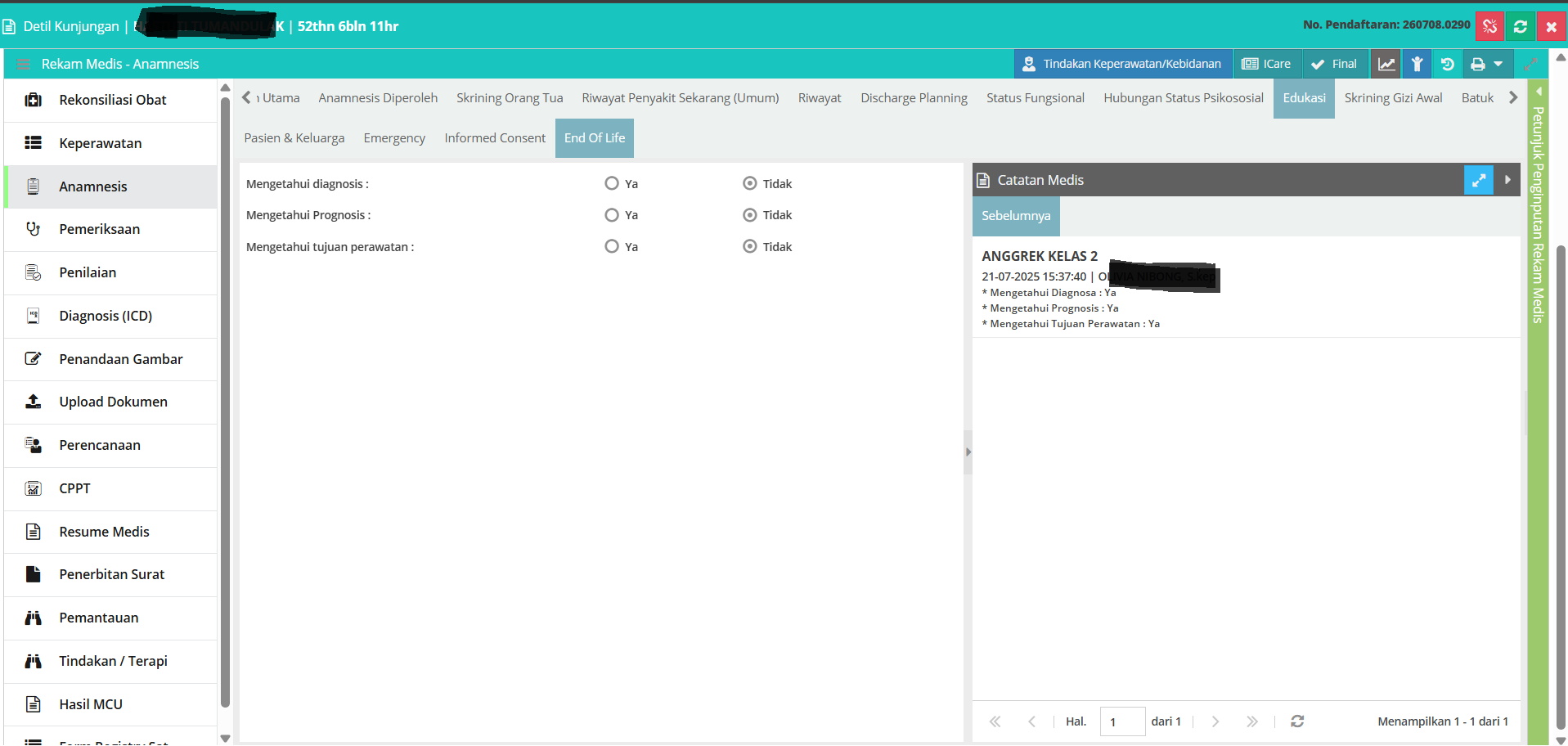
Task: Select Ya for Mengetahui diagnosis
Action: pyautogui.click(x=612, y=183)
